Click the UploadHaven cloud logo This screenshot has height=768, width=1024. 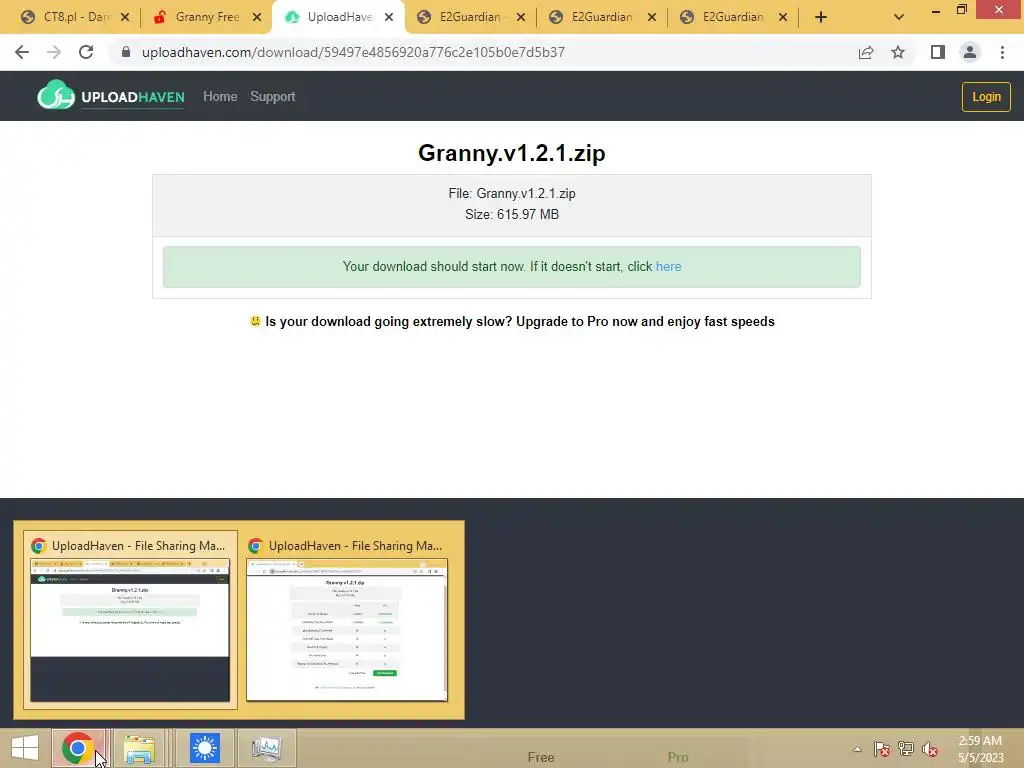(x=111, y=96)
